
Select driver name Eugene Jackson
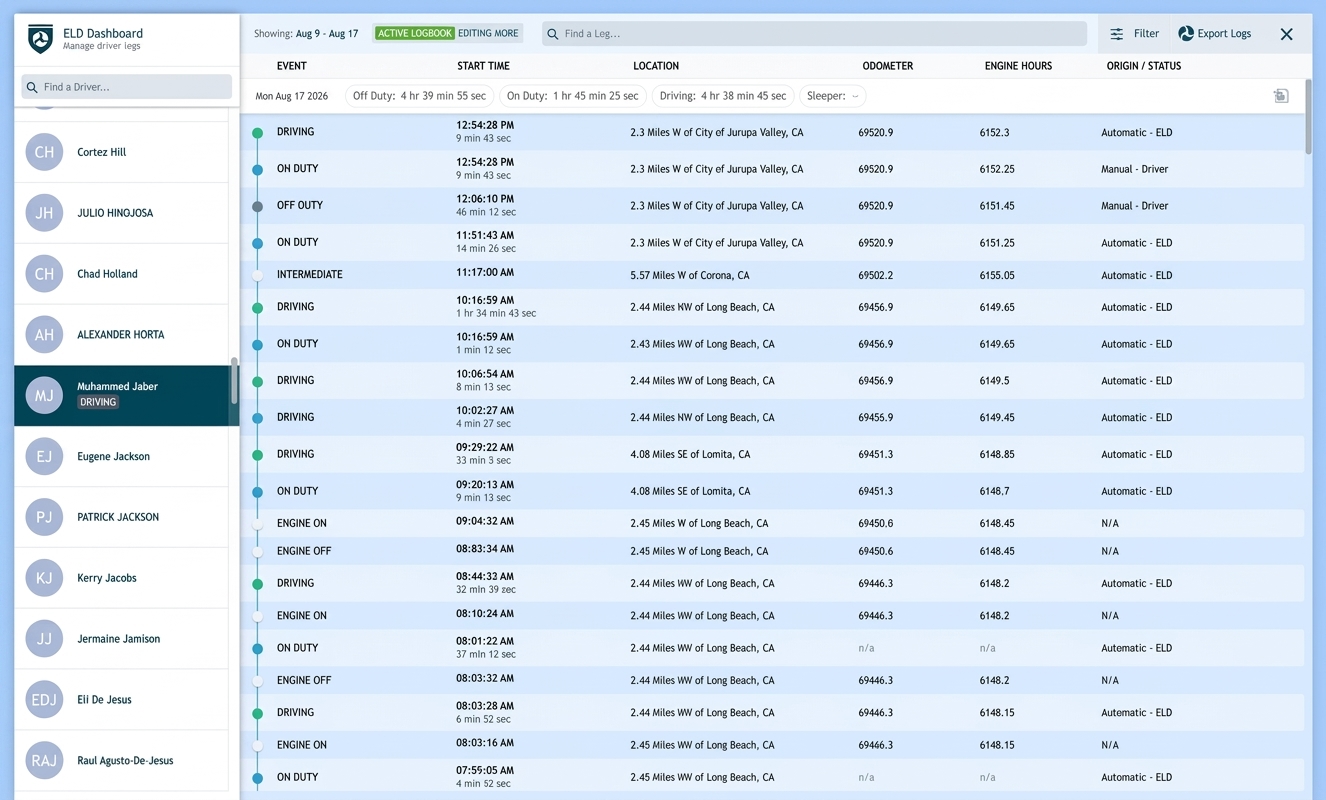(113, 456)
